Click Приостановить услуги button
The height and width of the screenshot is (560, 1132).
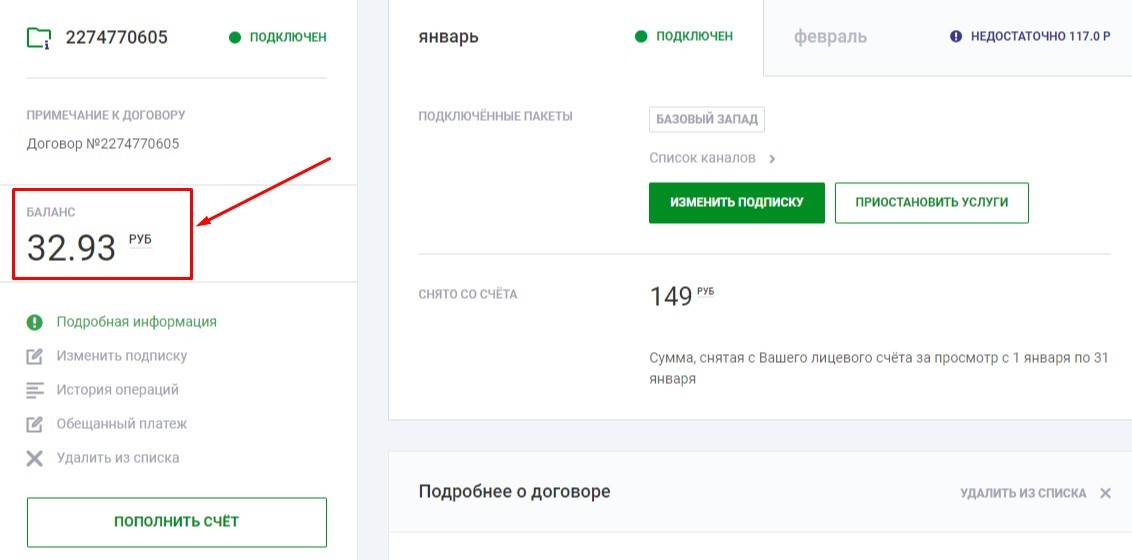[931, 203]
